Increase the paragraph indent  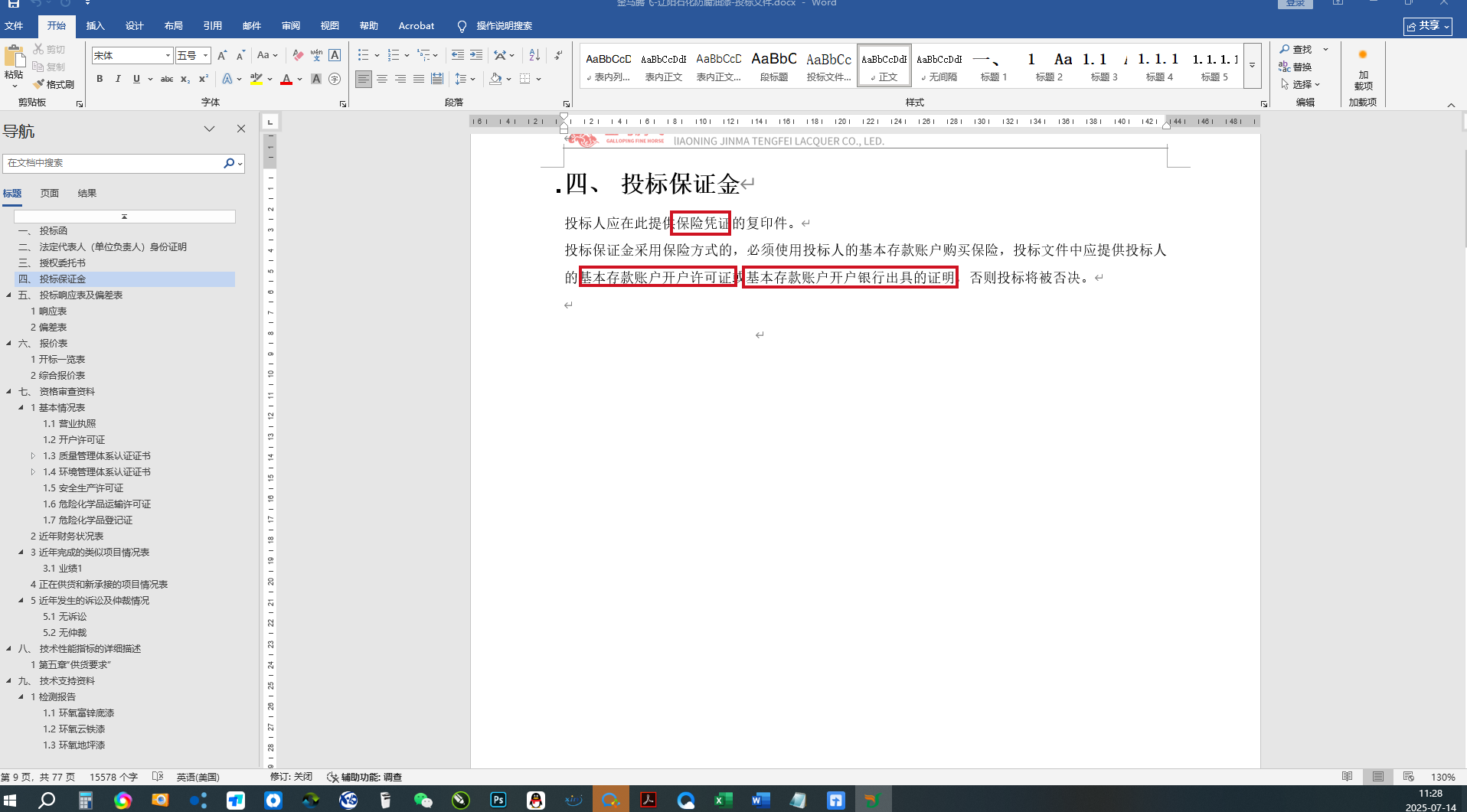click(x=476, y=55)
